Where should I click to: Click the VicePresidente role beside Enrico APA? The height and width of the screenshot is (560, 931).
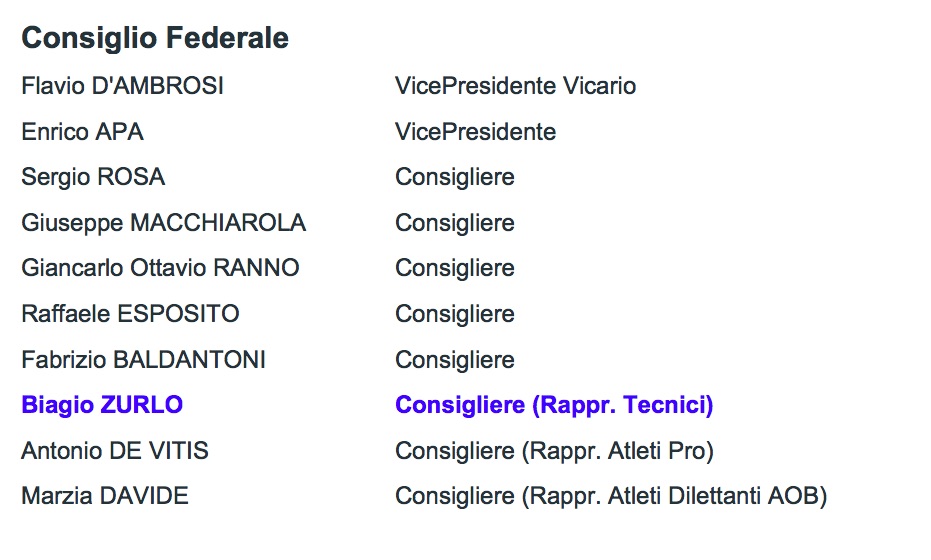[475, 132]
